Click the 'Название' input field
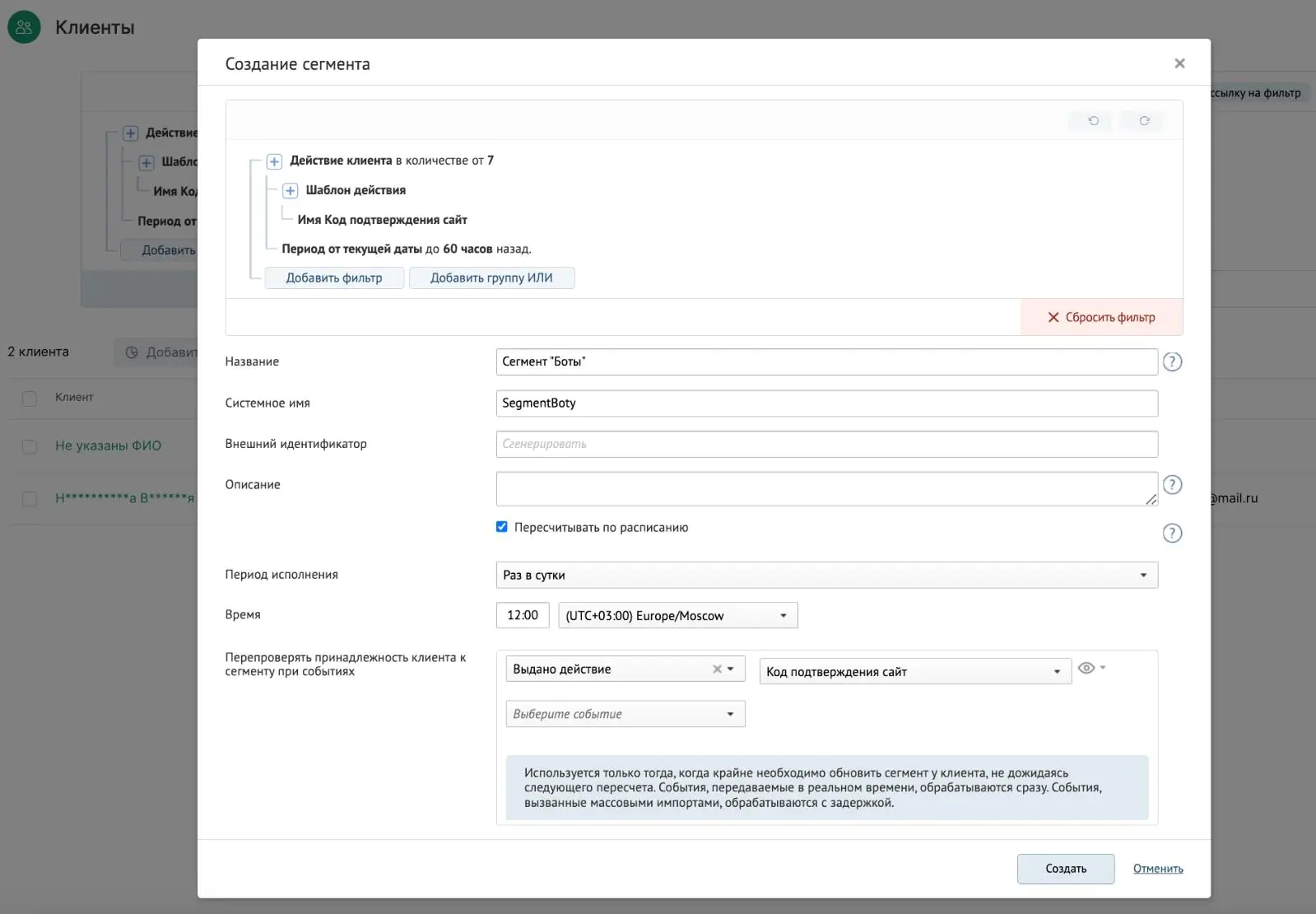The height and width of the screenshot is (914, 1316). click(826, 361)
